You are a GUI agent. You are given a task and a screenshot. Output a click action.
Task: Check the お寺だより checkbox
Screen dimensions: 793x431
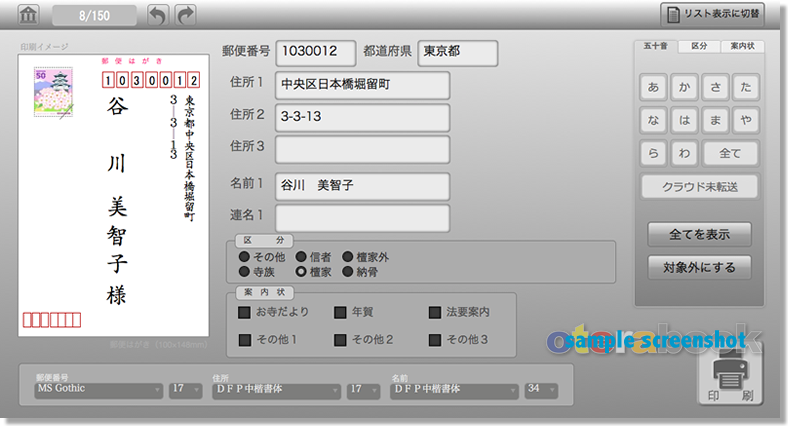coord(245,313)
